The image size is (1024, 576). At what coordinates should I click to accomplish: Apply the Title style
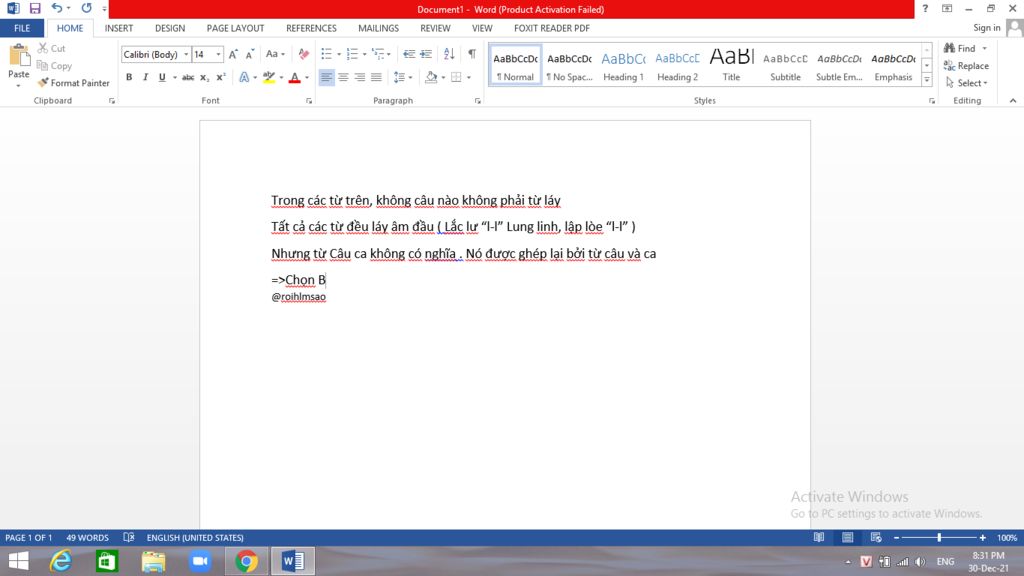pyautogui.click(x=731, y=65)
